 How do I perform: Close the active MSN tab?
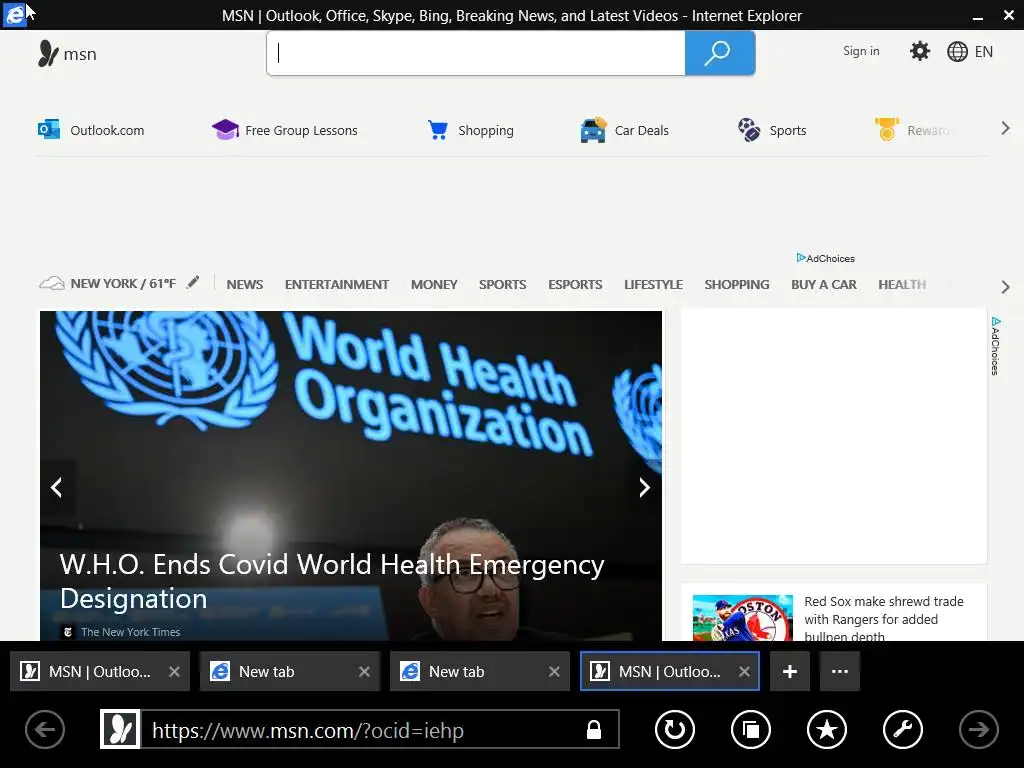tap(744, 671)
